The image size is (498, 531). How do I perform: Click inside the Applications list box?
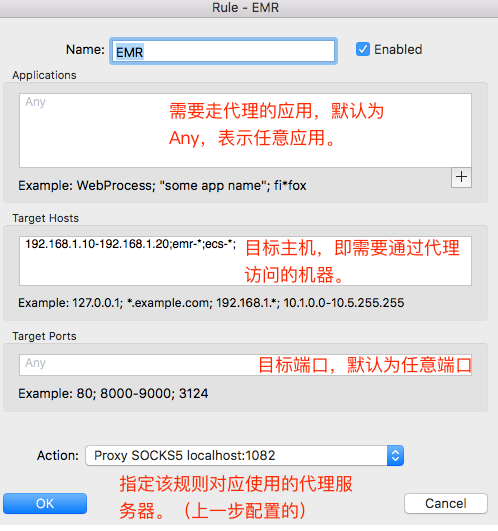pyautogui.click(x=245, y=130)
